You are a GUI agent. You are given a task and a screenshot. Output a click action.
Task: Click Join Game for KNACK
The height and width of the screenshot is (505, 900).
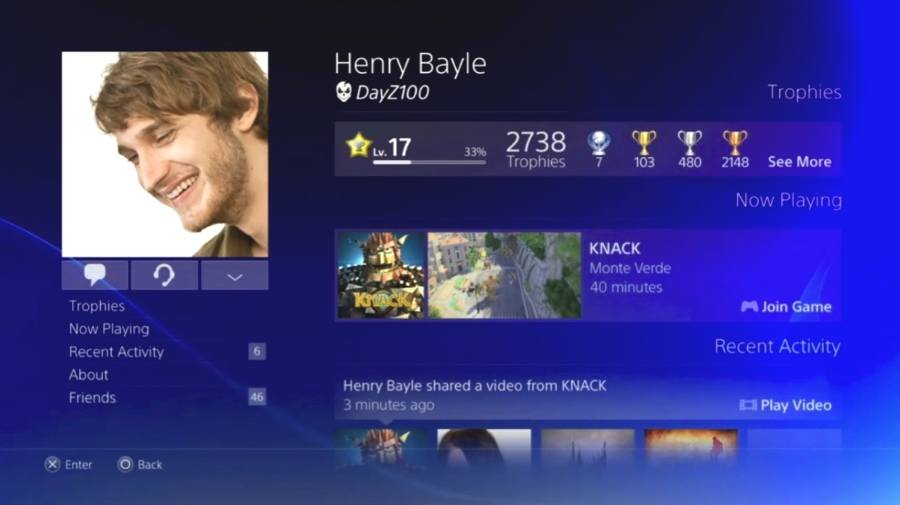pos(786,306)
